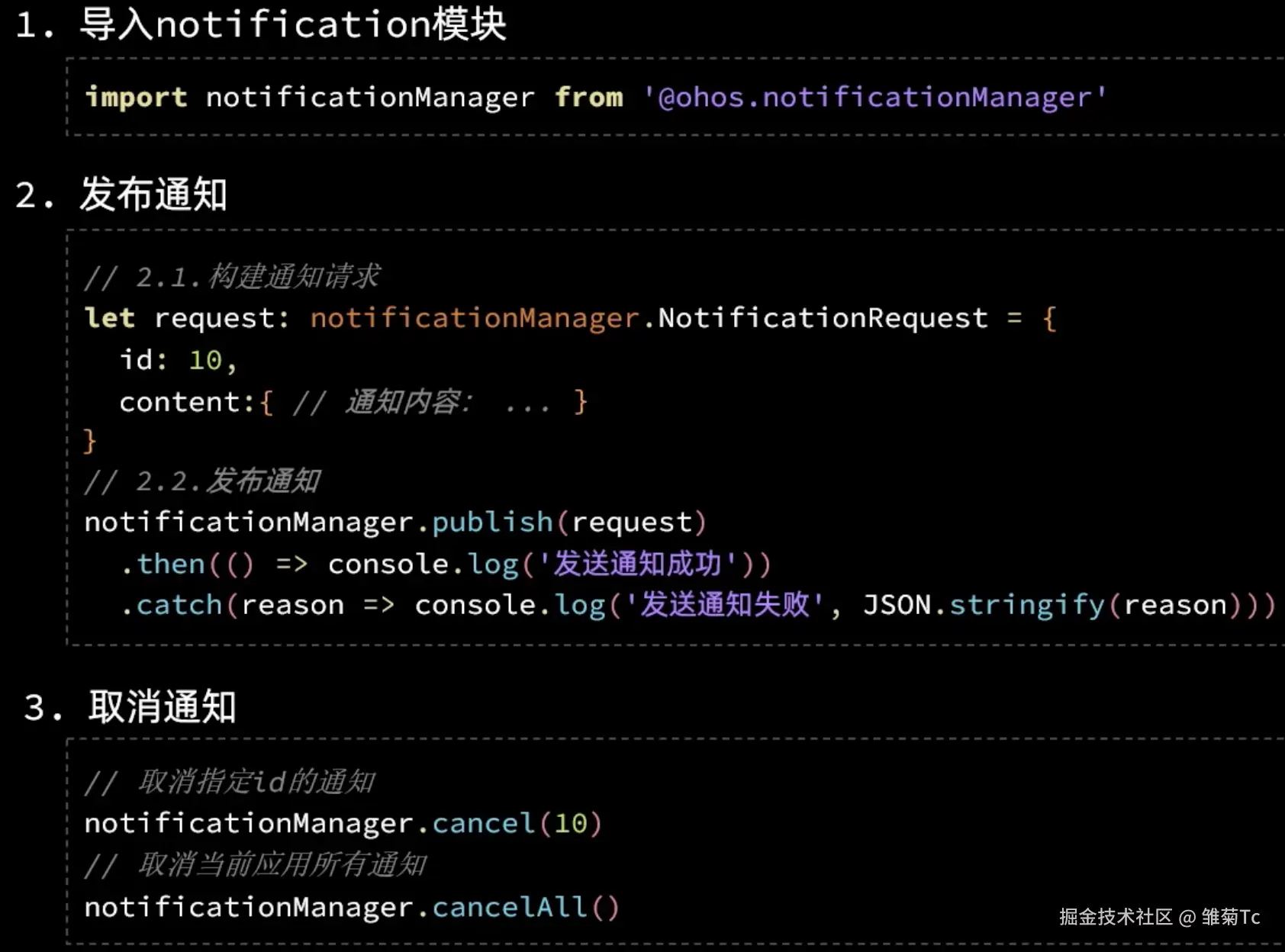The image size is (1285, 952).
Task: Click the 'content:' property line
Action: click(187, 402)
